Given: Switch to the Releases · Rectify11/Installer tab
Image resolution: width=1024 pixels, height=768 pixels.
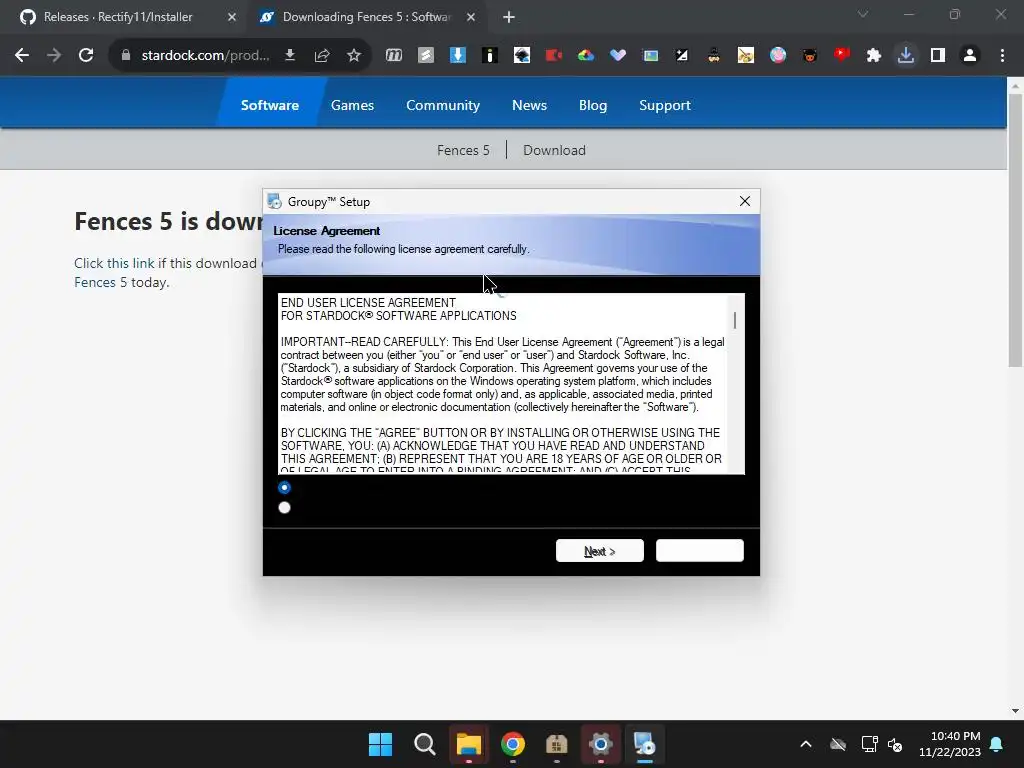Looking at the screenshot, I should 118,17.
